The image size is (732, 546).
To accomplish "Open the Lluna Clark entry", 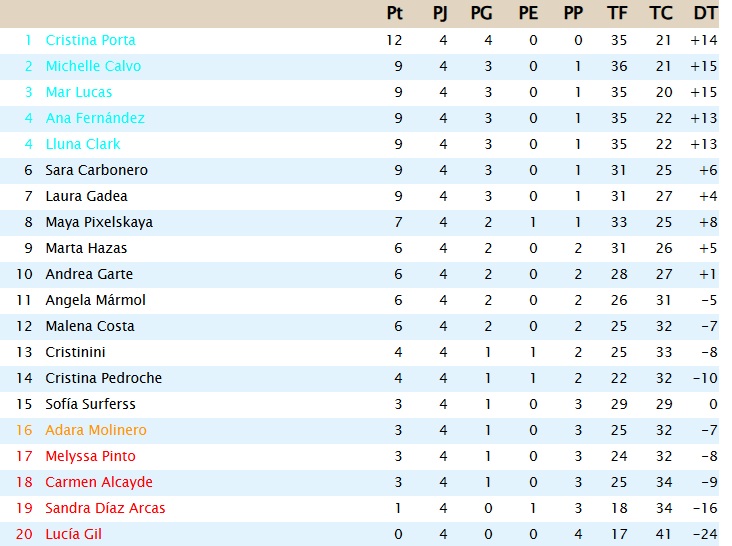I will [83, 144].
